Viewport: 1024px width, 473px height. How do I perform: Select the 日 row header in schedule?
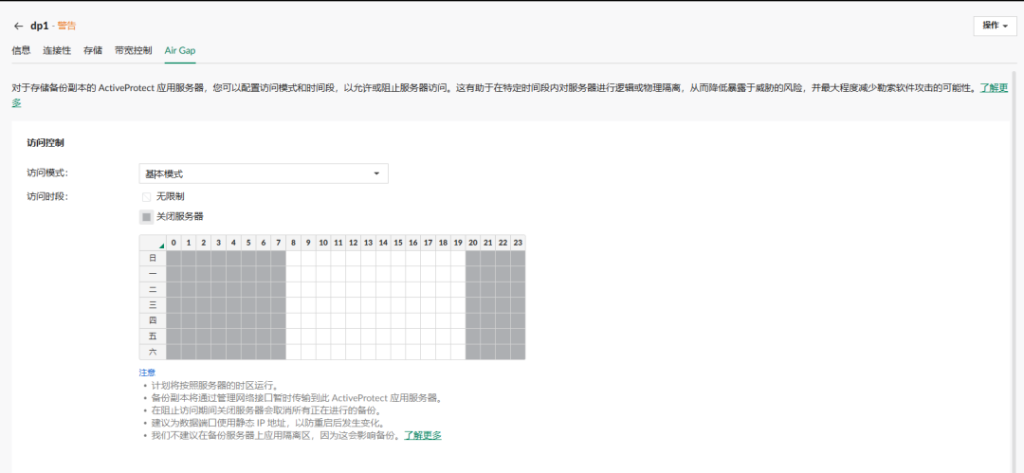152,258
